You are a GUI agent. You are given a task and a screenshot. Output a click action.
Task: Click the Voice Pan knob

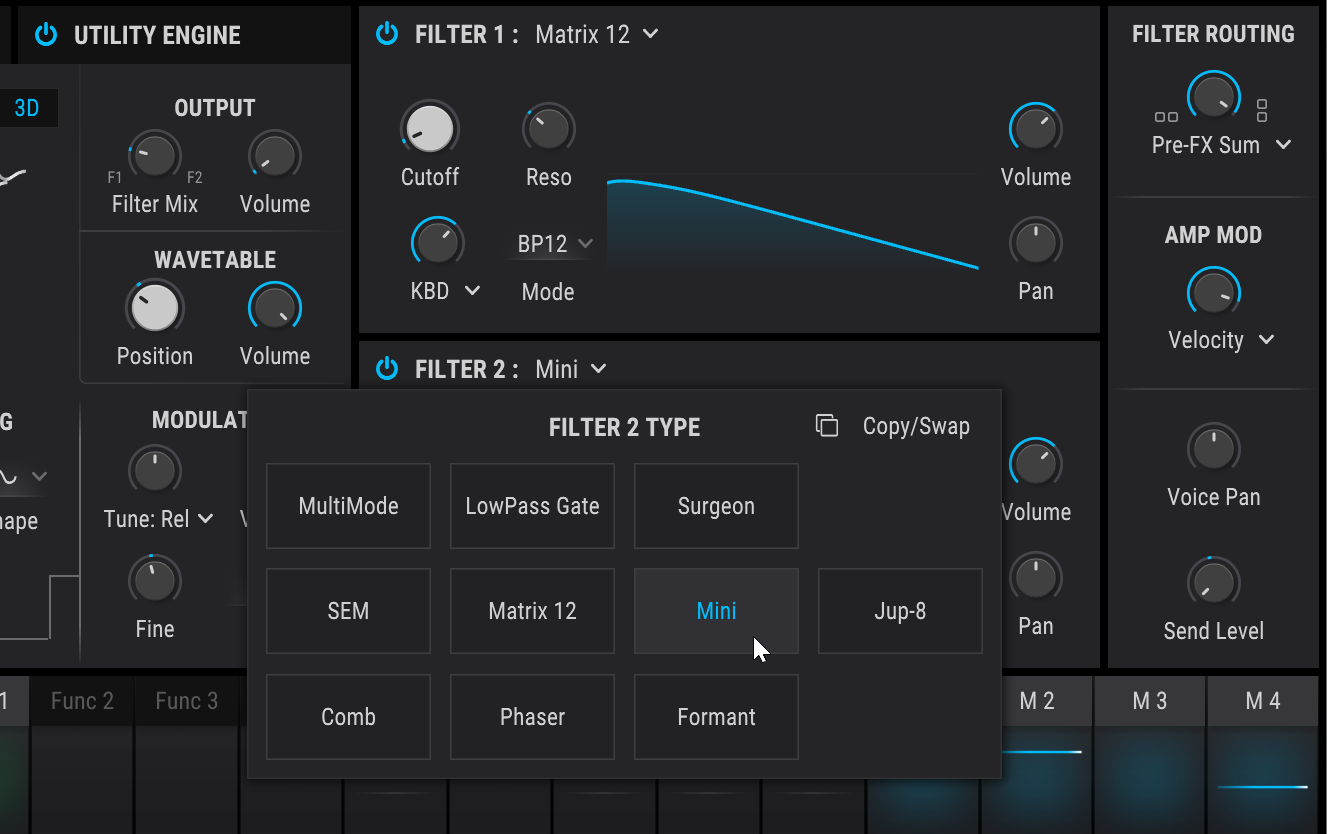(1213, 449)
